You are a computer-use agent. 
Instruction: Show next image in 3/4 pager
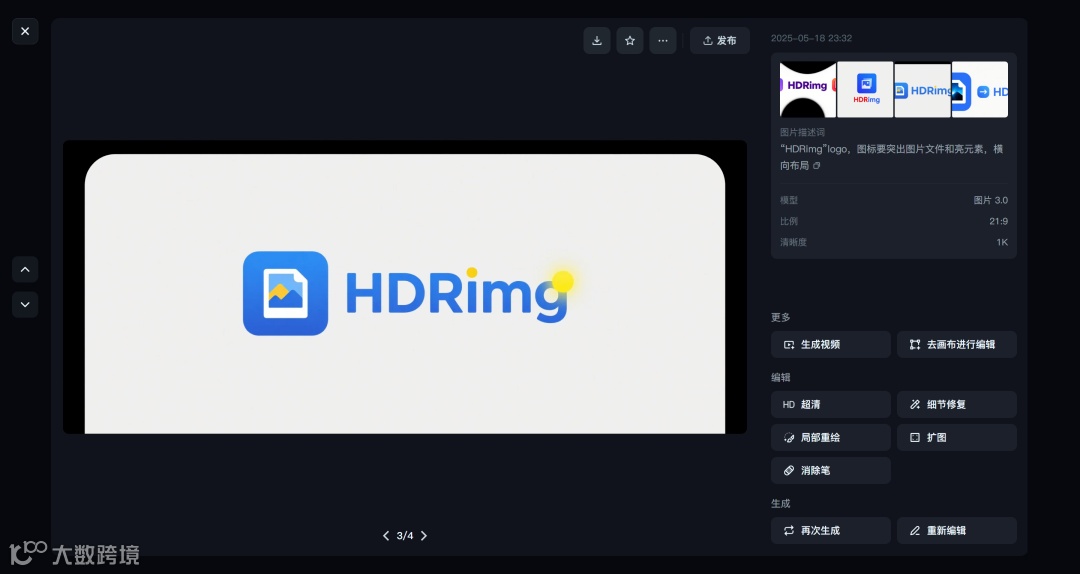pyautogui.click(x=424, y=536)
